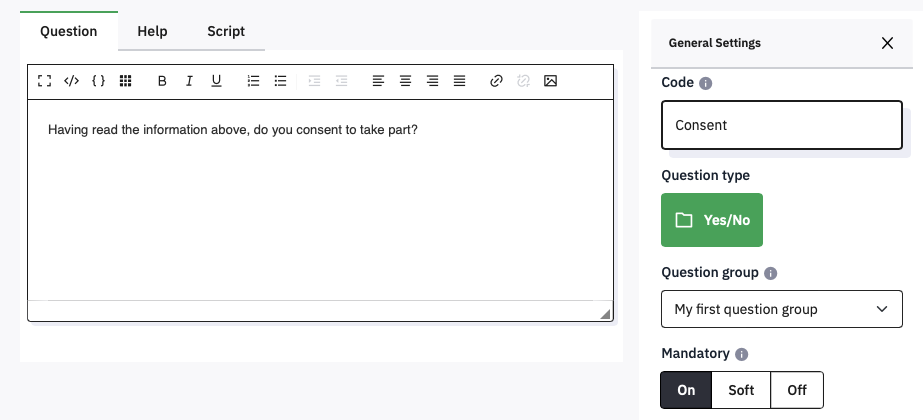Insert a bulleted list
The height and width of the screenshot is (420, 923).
(x=281, y=81)
